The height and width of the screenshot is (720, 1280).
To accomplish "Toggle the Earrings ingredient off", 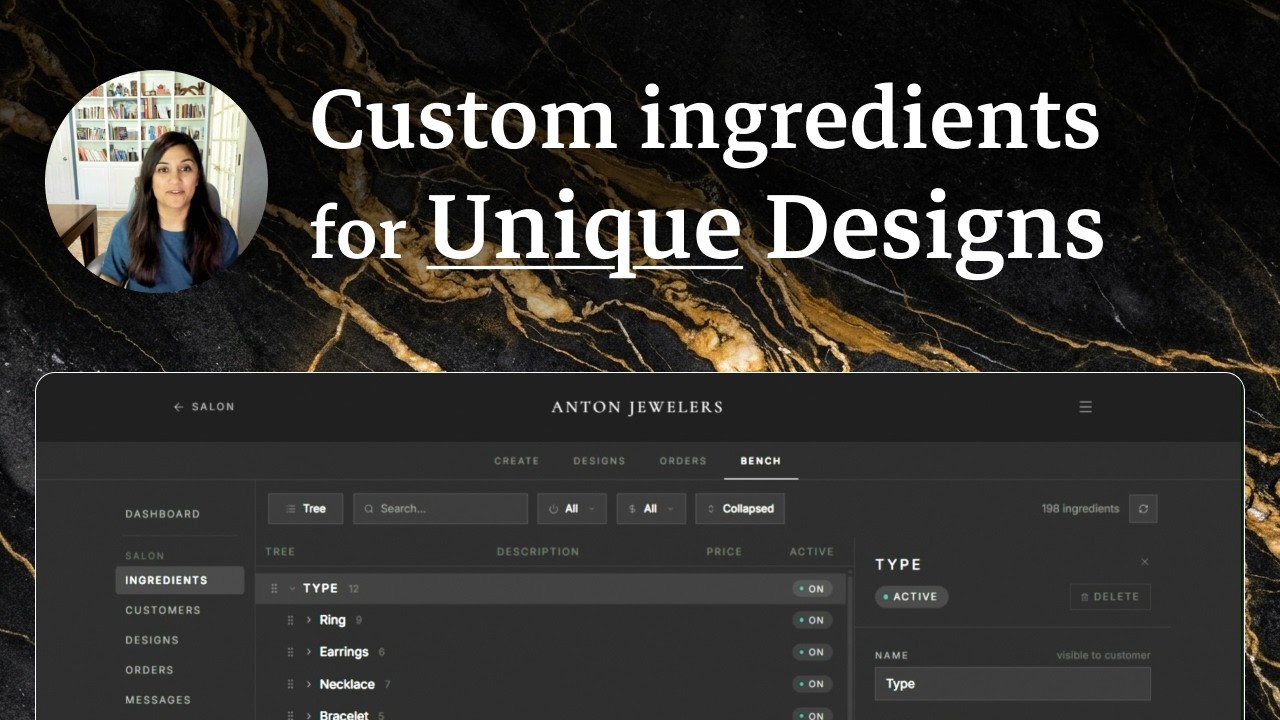I will point(811,652).
